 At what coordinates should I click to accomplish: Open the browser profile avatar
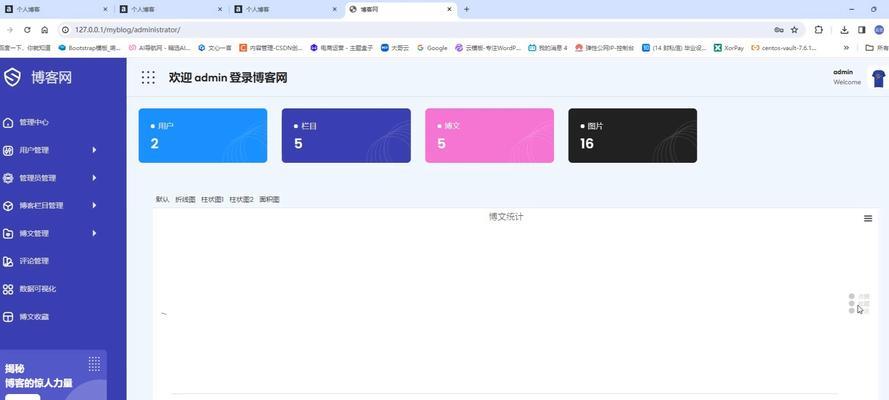coord(879,29)
